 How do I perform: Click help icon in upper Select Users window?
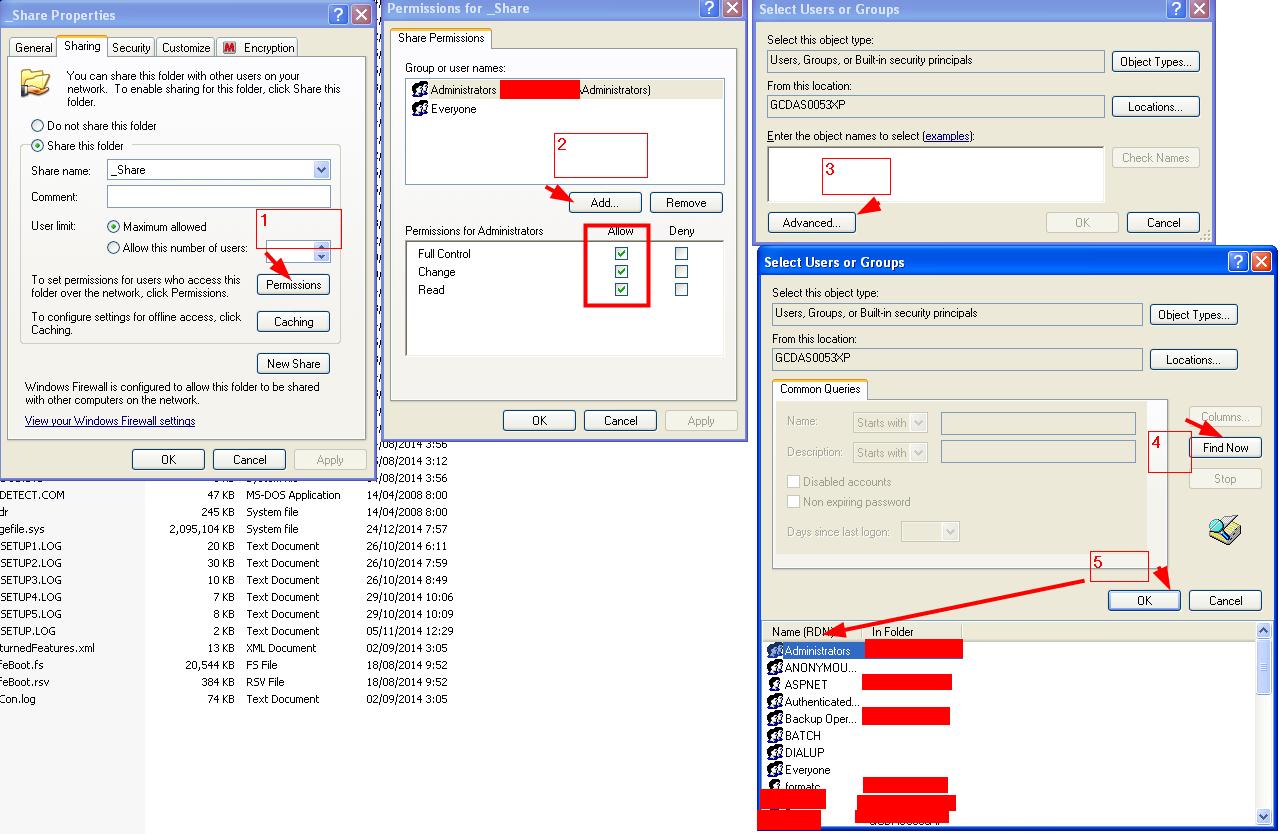point(1176,9)
